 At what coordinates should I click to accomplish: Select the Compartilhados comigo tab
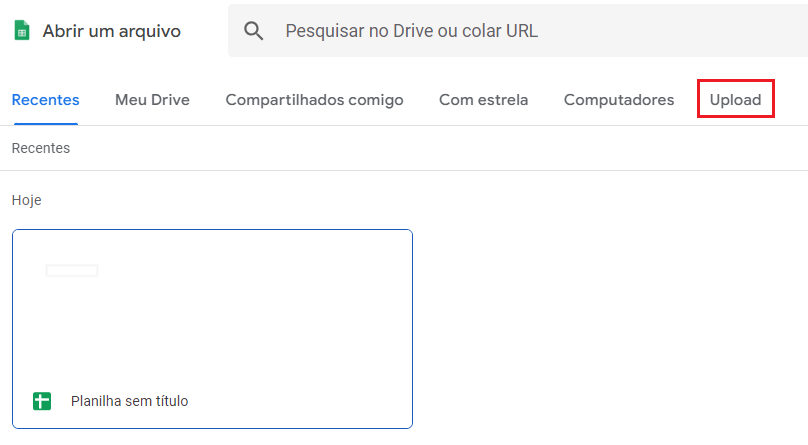(314, 99)
